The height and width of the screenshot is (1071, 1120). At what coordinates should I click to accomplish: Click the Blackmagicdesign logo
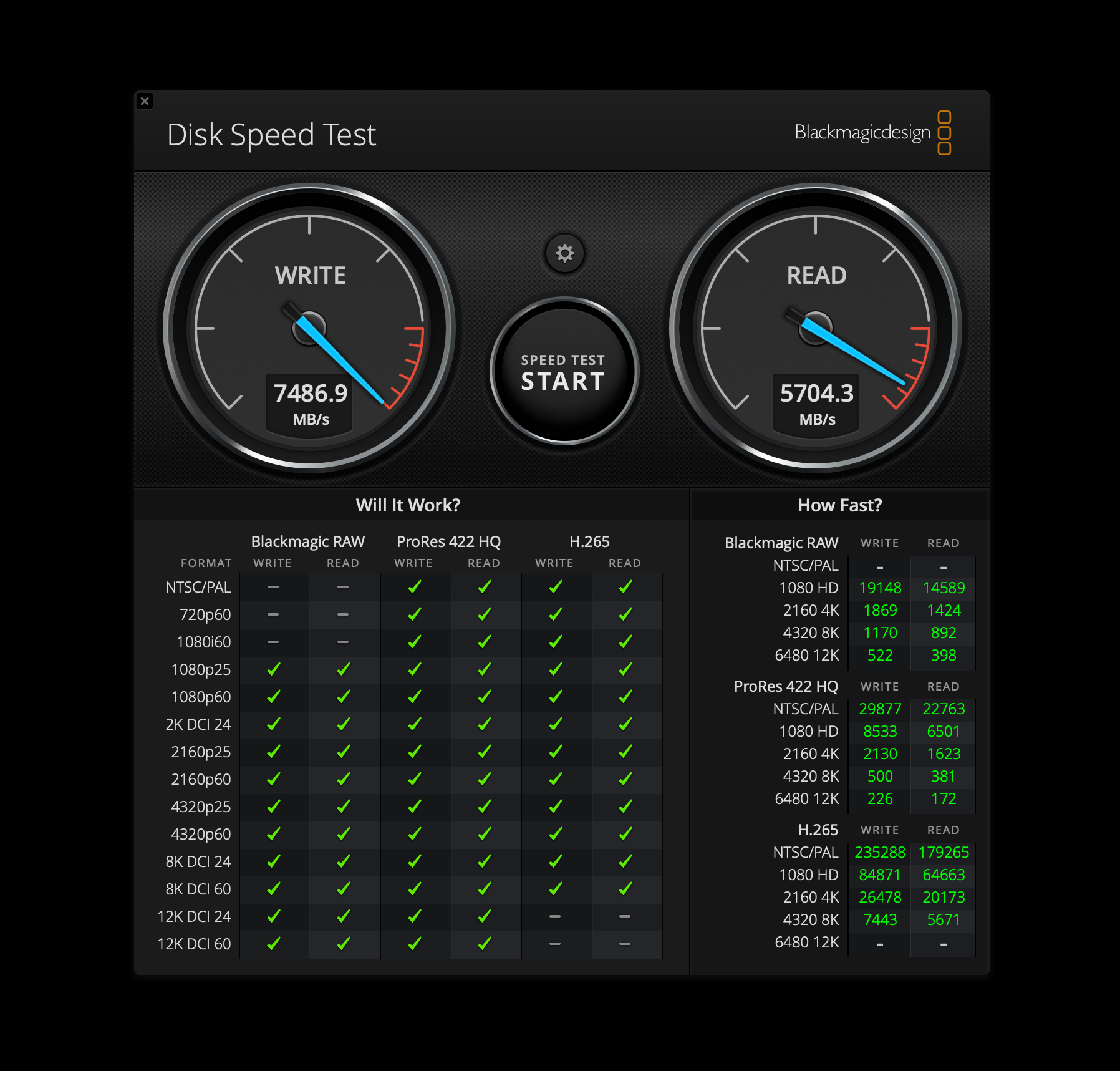[872, 132]
